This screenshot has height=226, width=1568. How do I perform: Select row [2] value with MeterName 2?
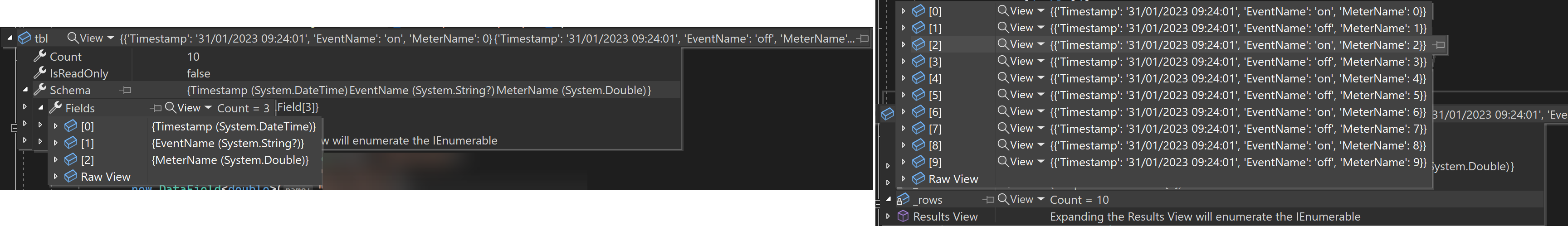tap(1238, 44)
